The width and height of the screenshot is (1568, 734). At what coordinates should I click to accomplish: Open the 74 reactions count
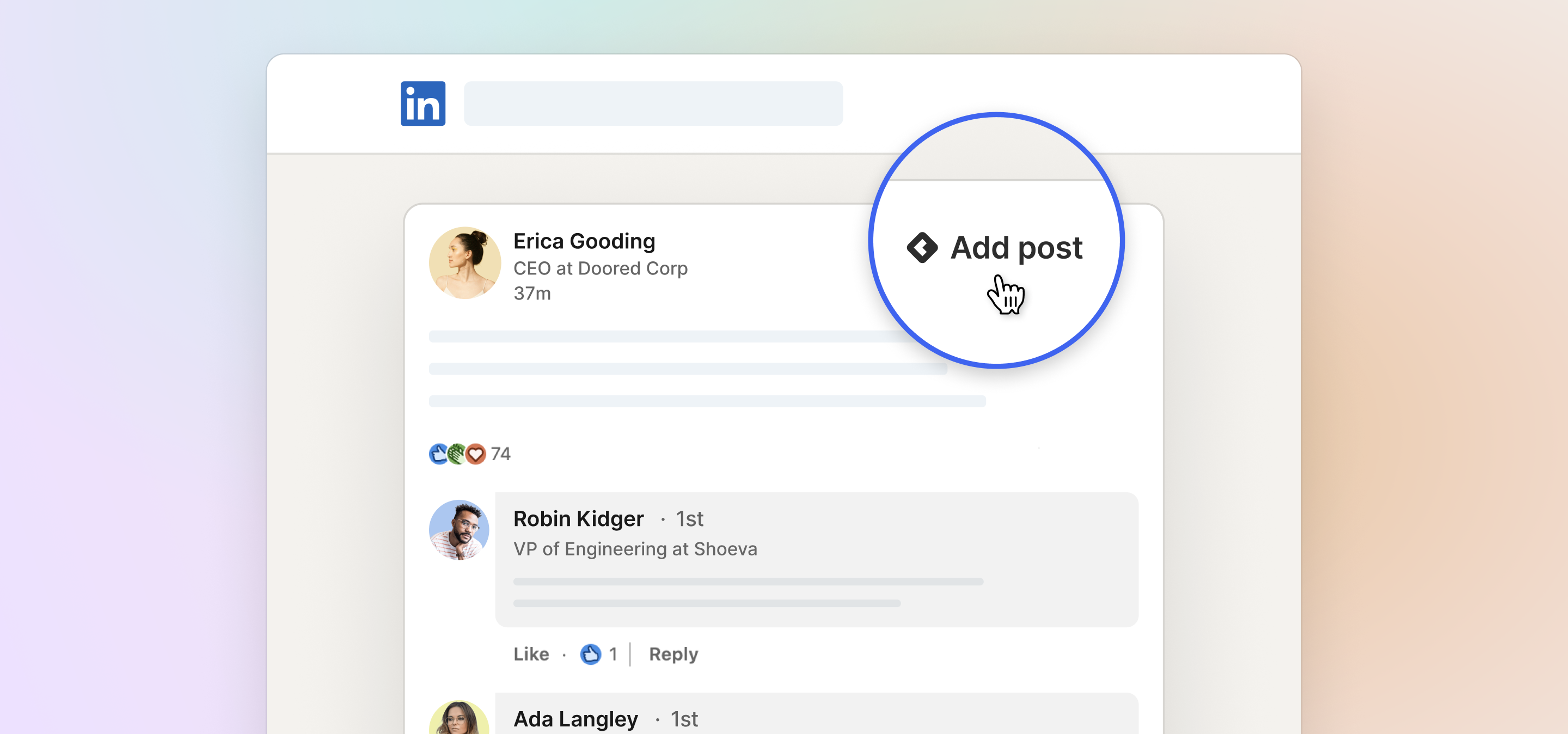[500, 454]
